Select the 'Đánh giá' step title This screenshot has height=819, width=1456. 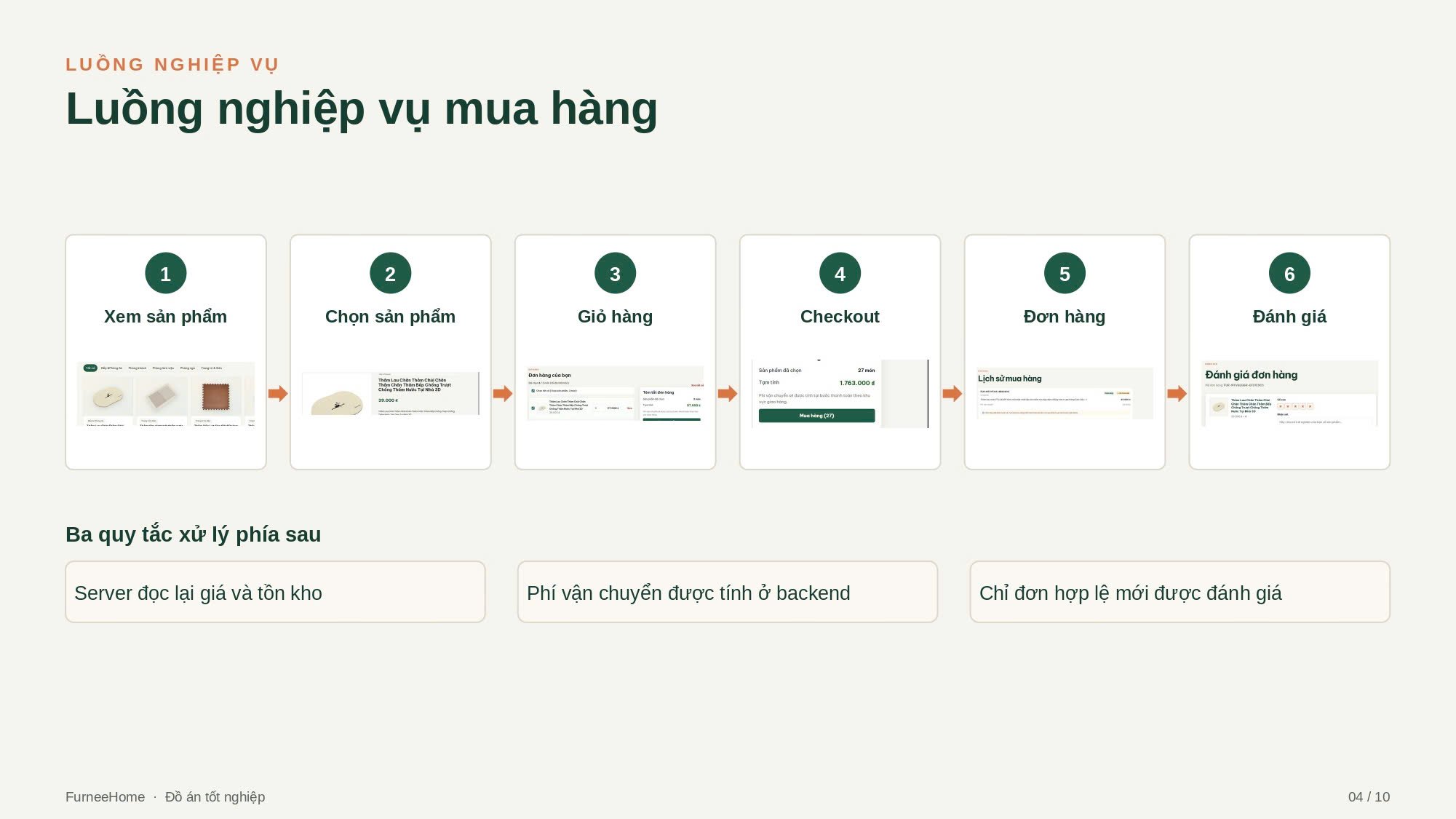pyautogui.click(x=1289, y=317)
